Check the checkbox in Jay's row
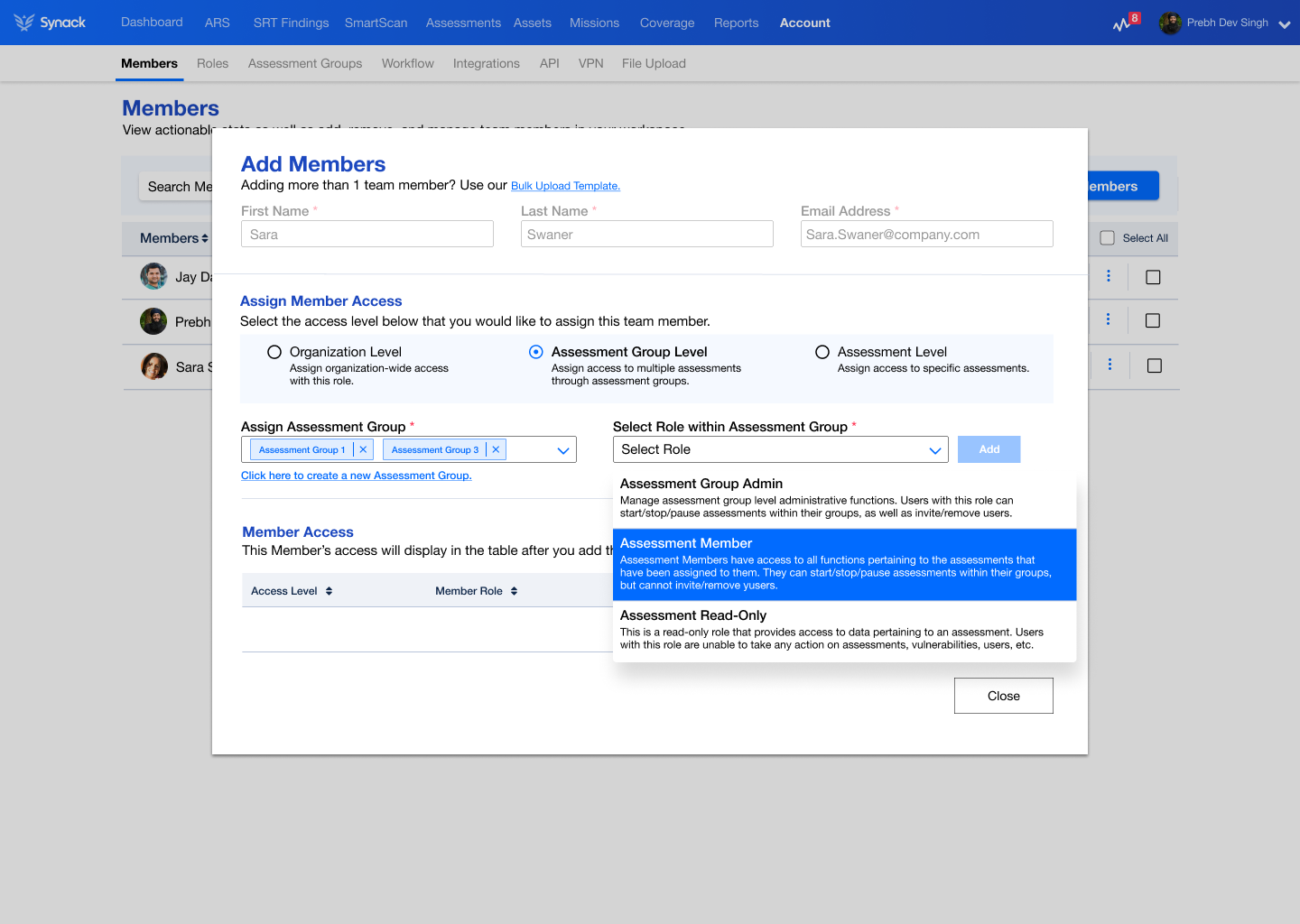Viewport: 1300px width, 924px height. 1153,277
